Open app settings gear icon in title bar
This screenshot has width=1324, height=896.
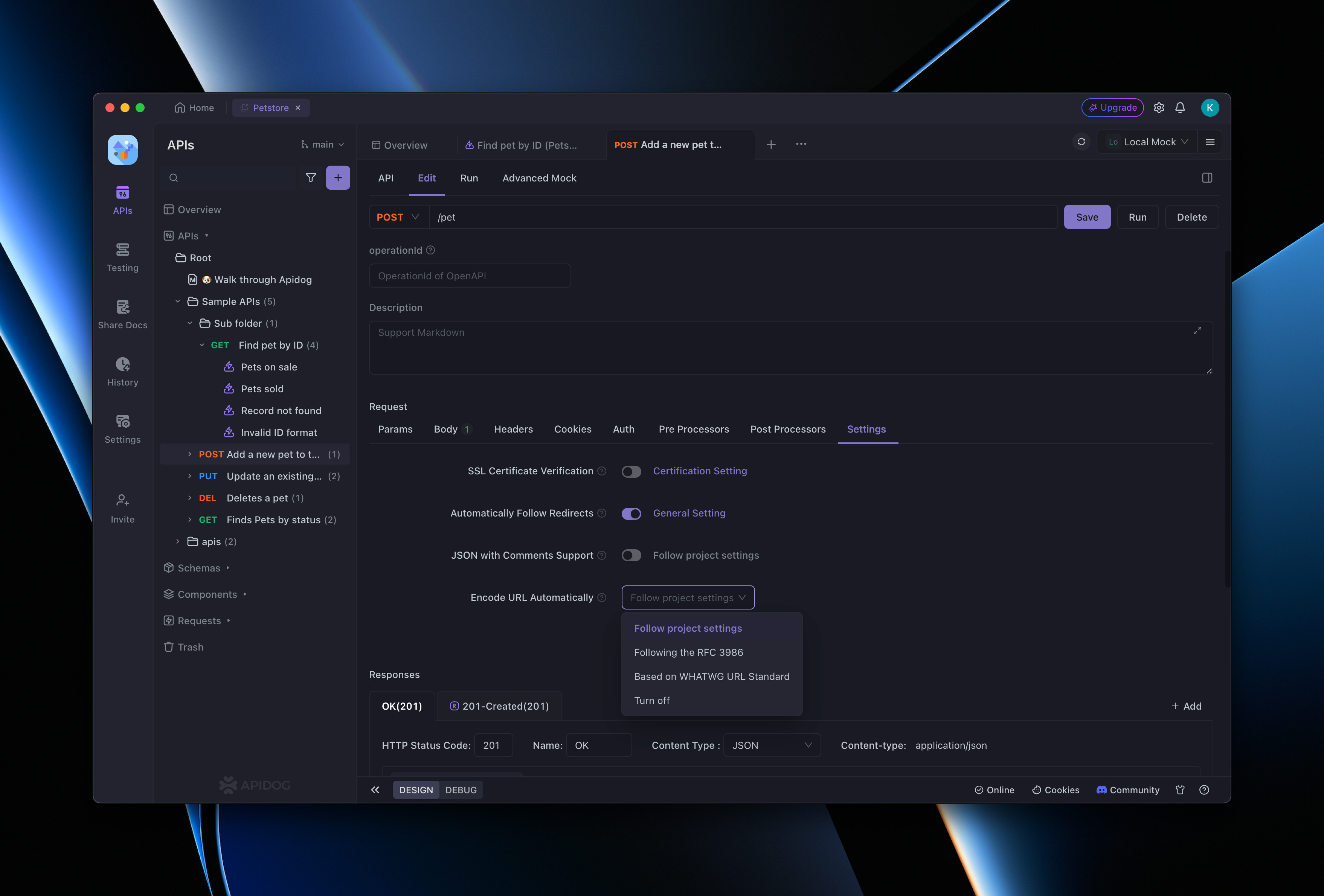coord(1159,108)
